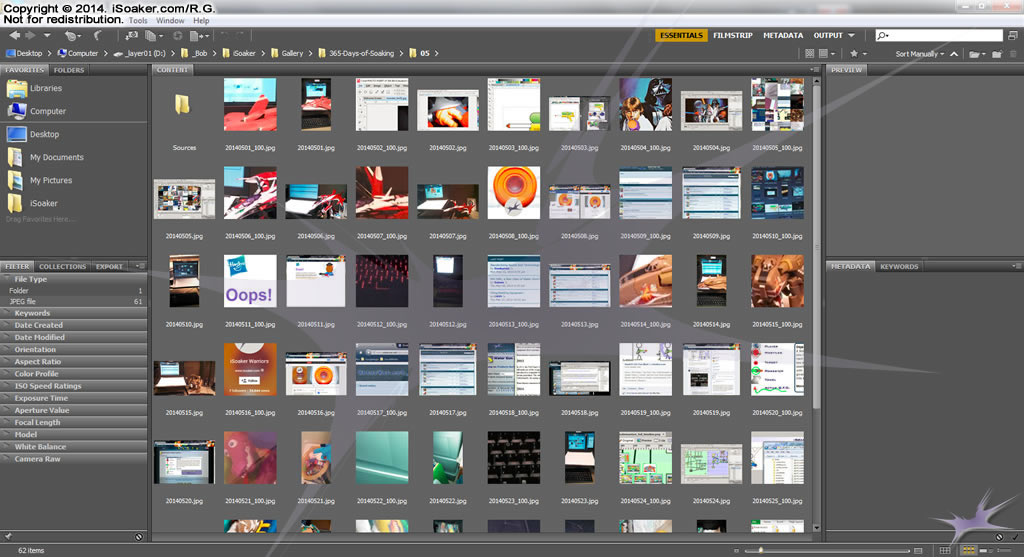Click the iSoaker path bar segment
1024x557 pixels.
(x=239, y=54)
